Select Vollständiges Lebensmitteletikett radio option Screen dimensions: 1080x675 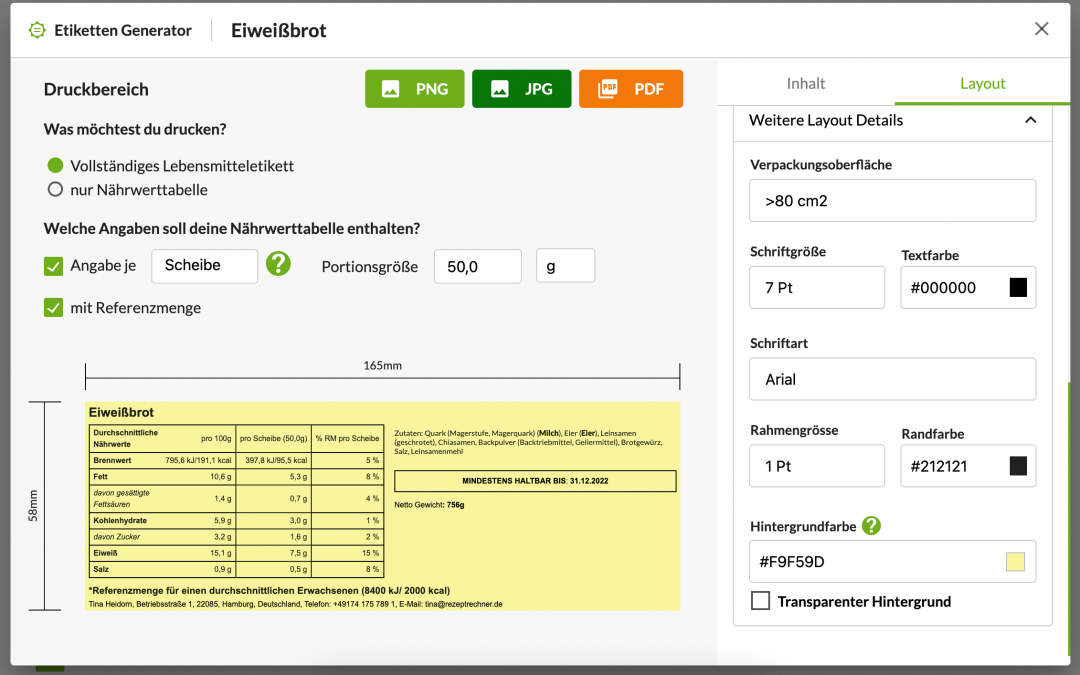55,165
